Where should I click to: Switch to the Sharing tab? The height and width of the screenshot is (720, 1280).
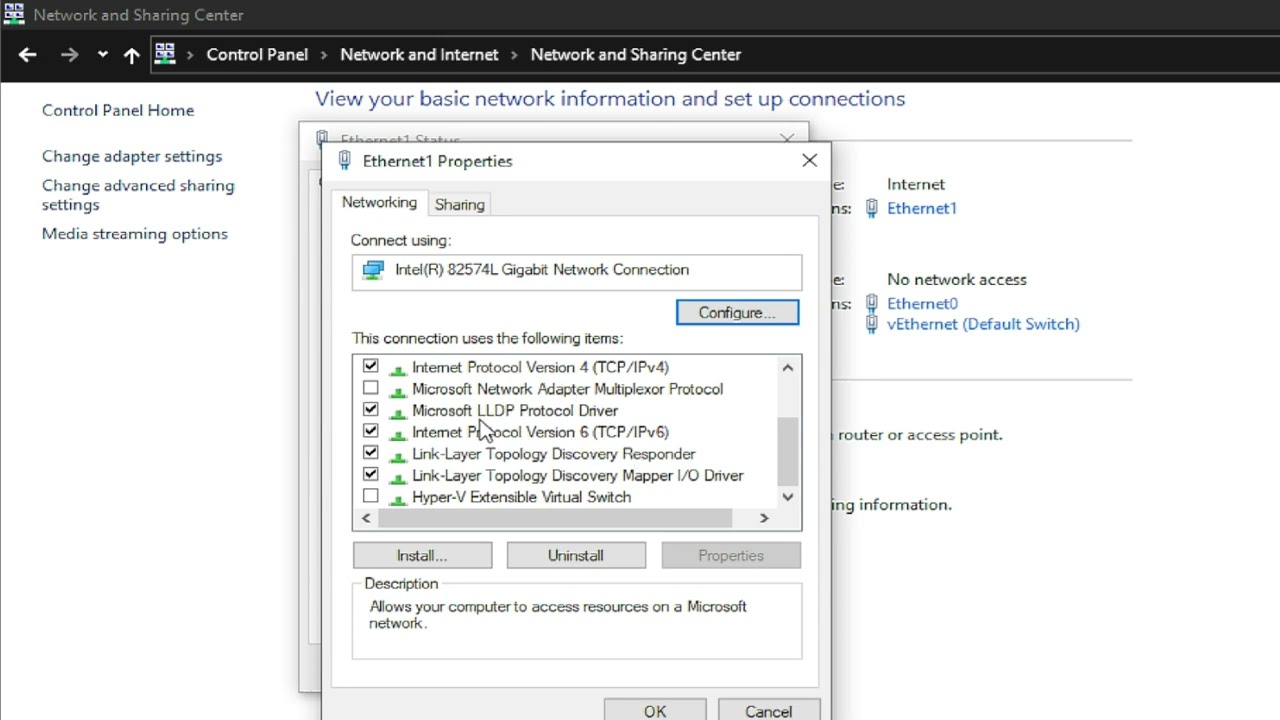459,204
